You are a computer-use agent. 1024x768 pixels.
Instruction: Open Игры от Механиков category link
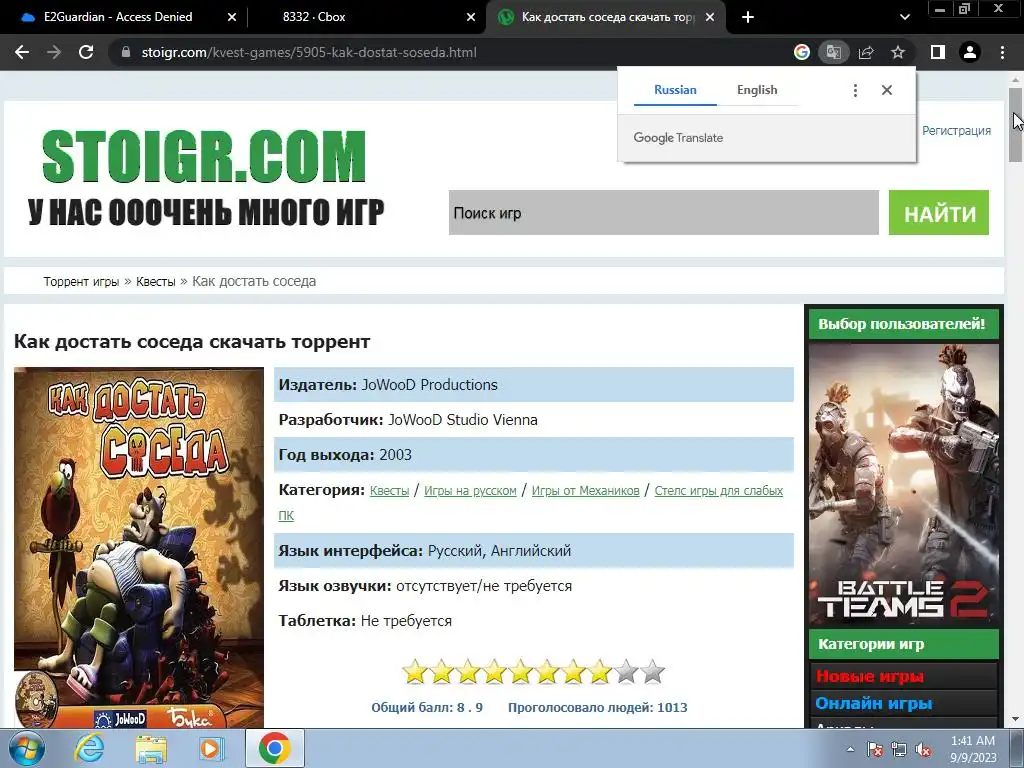[585, 490]
